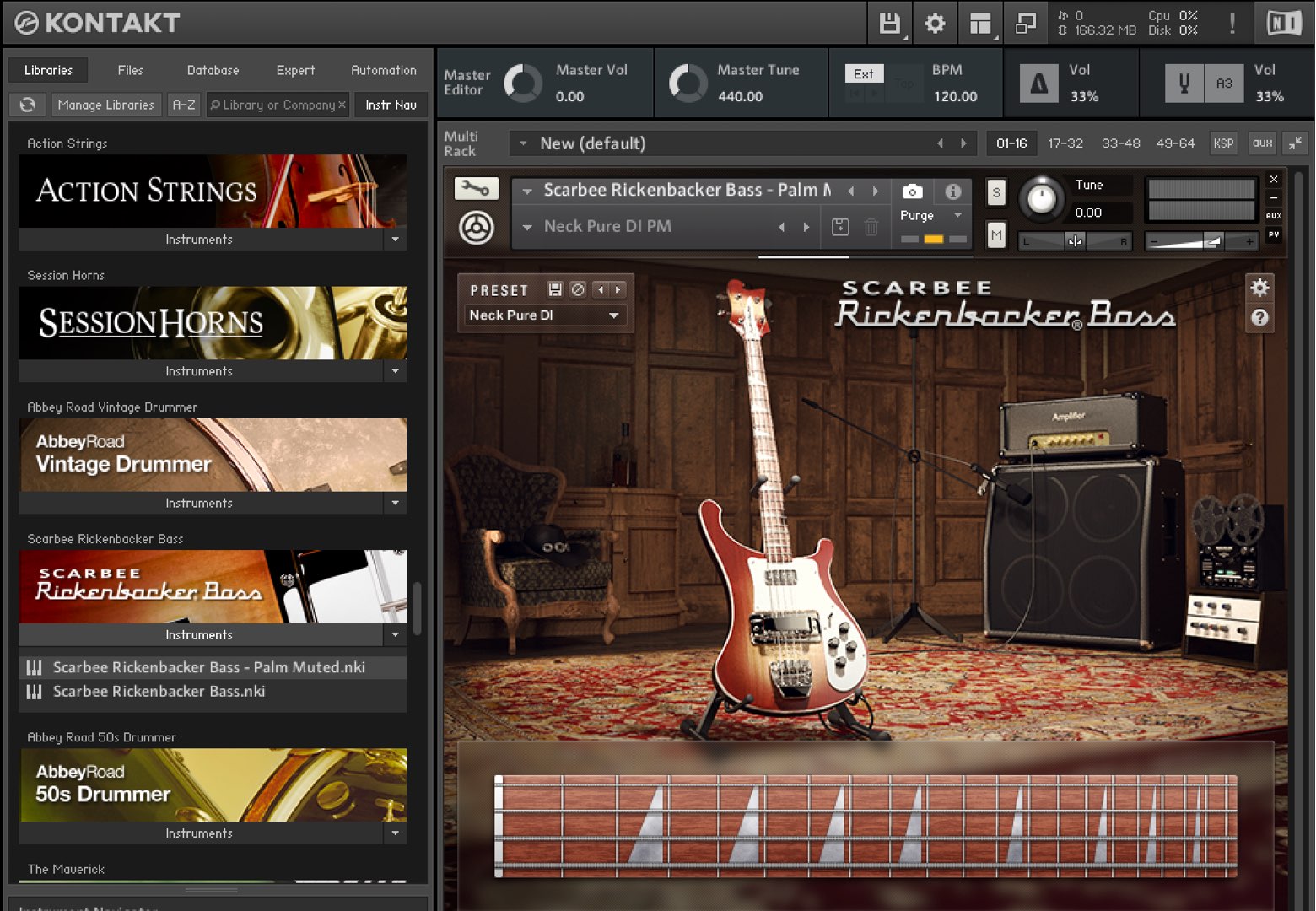Click the Master Vol knob
This screenshot has height=911, width=1316.
[523, 84]
